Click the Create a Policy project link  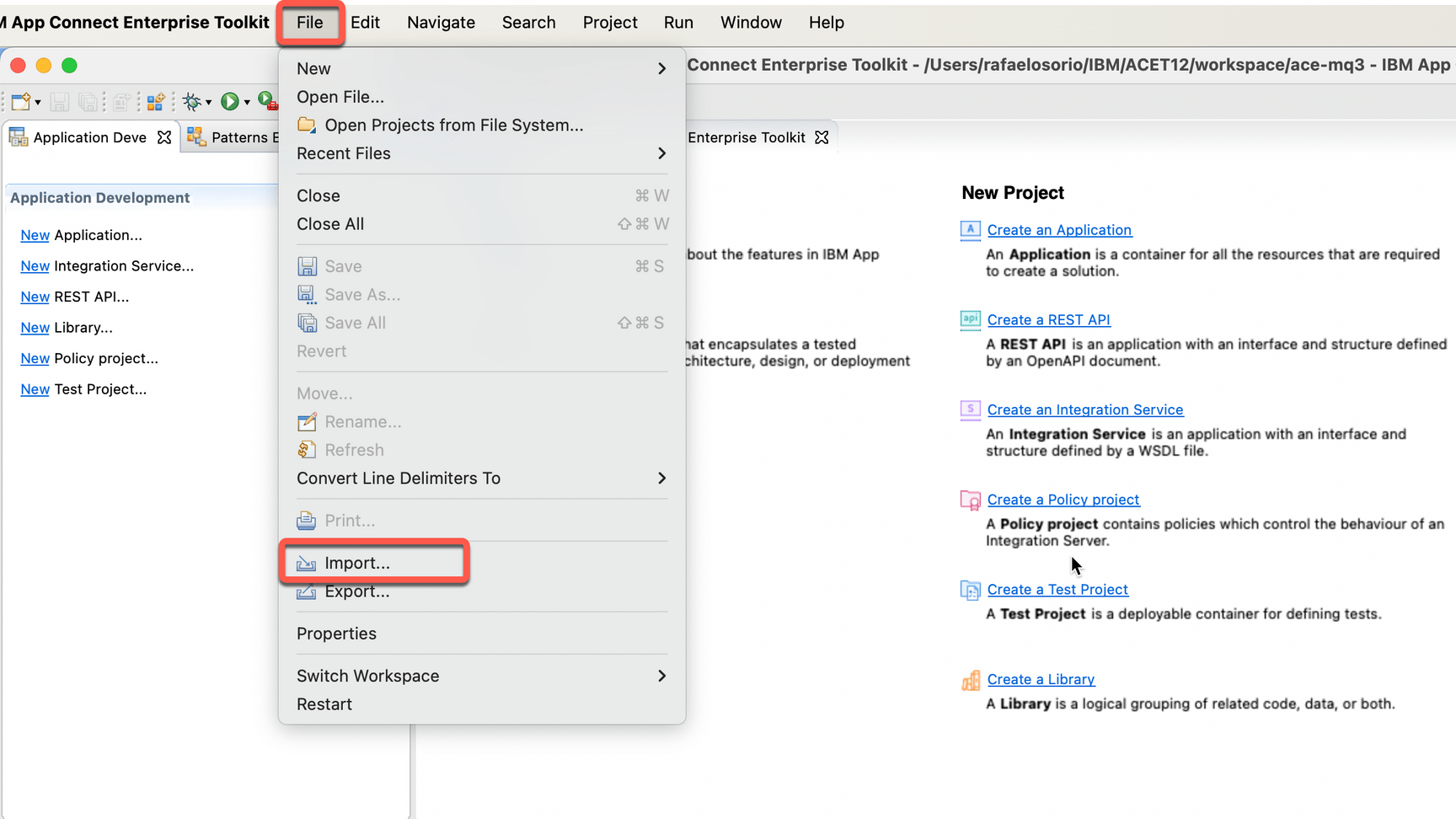coord(1063,500)
